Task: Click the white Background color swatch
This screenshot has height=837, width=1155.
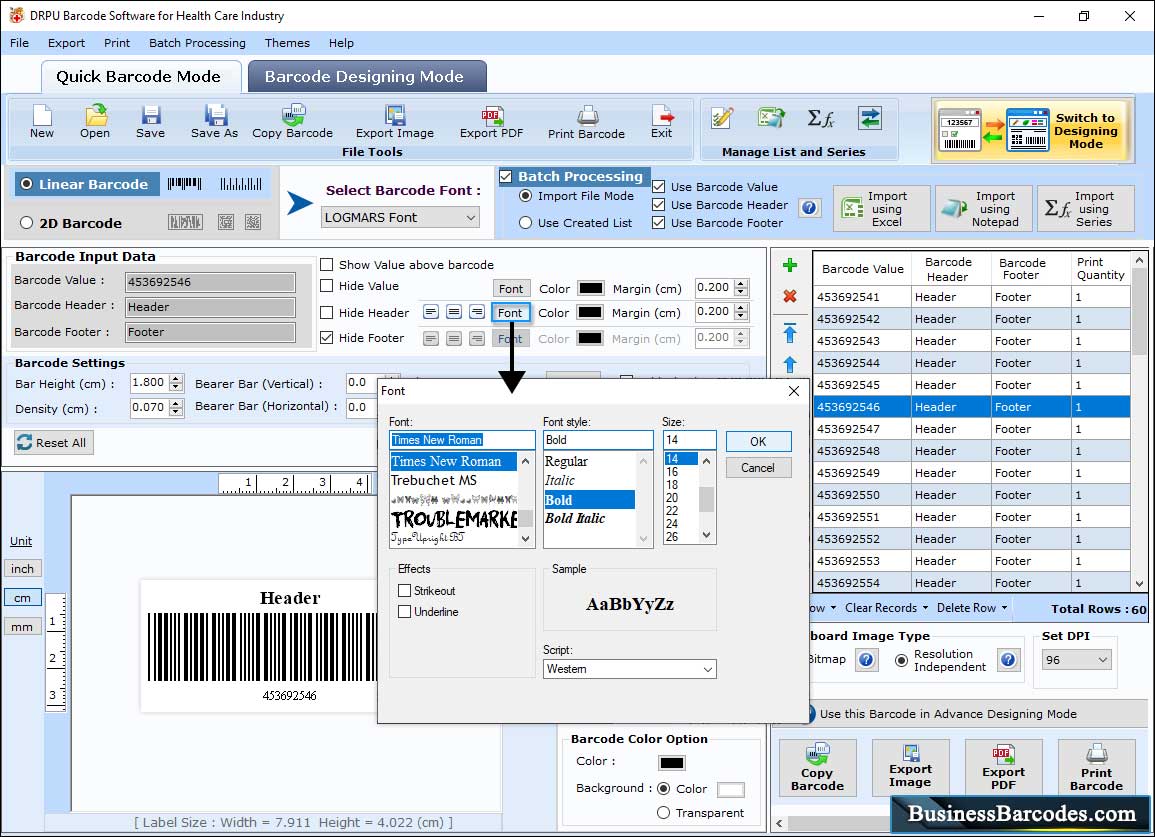Action: coord(731,790)
